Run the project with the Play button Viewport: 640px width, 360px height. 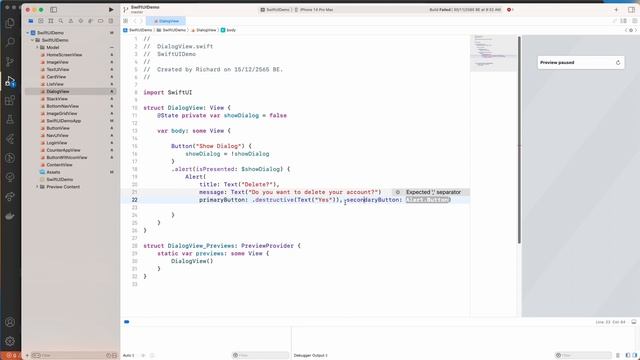111,9
